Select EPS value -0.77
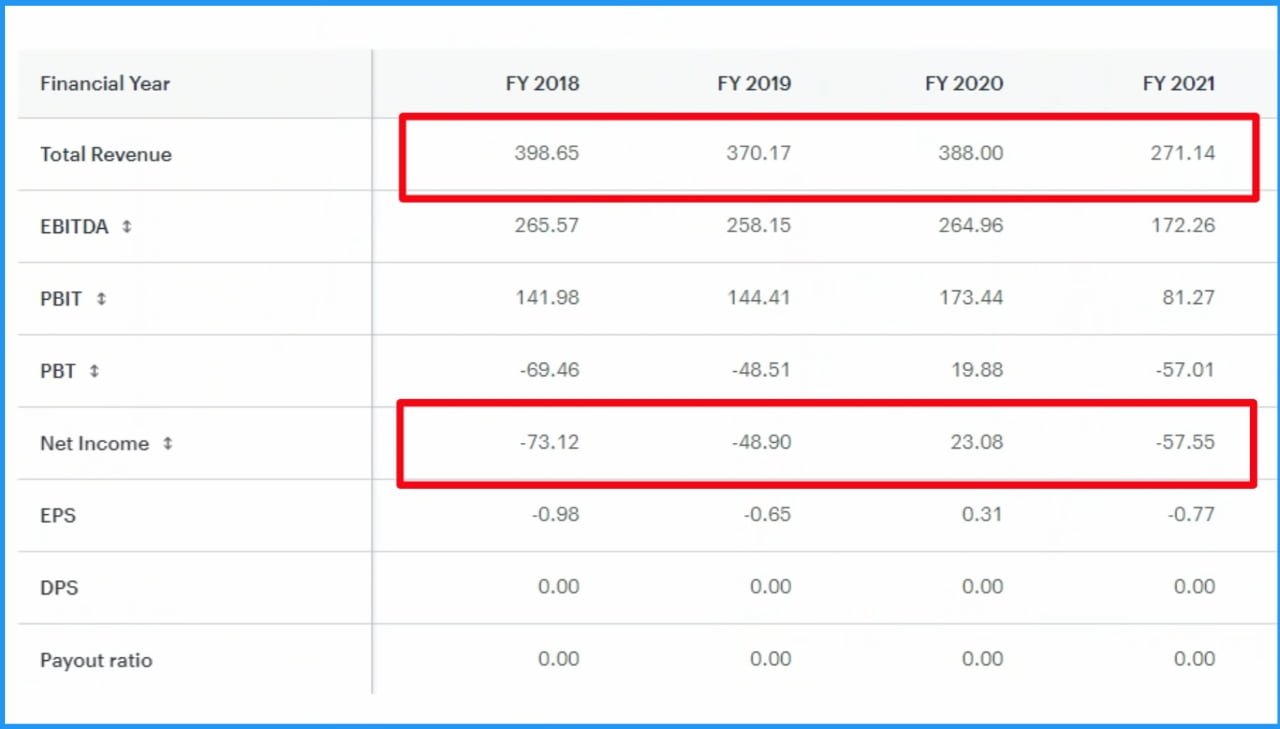The image size is (1280, 729). (x=1192, y=514)
